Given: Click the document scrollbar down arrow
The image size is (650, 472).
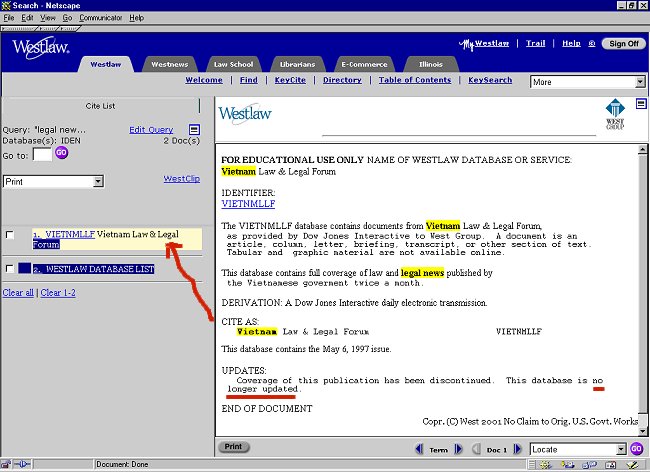Looking at the screenshot, I should point(642,431).
